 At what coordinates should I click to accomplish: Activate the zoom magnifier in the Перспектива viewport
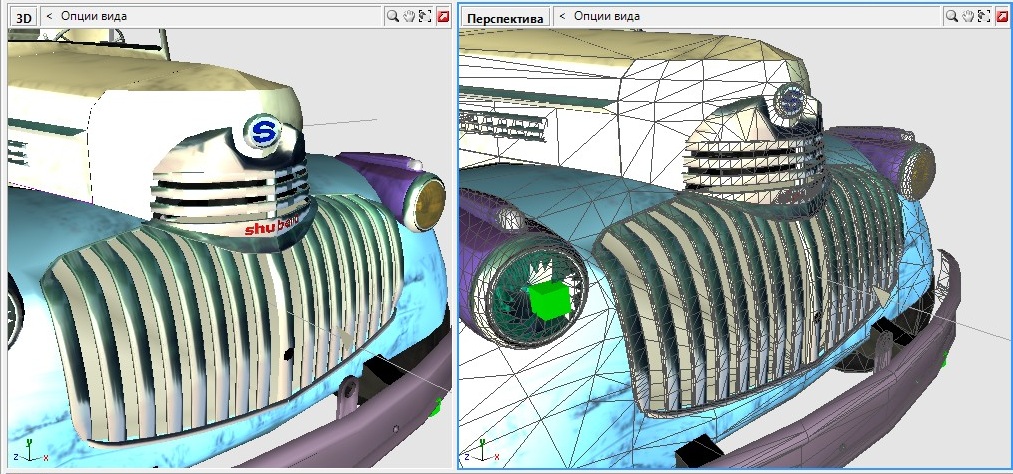[951, 16]
